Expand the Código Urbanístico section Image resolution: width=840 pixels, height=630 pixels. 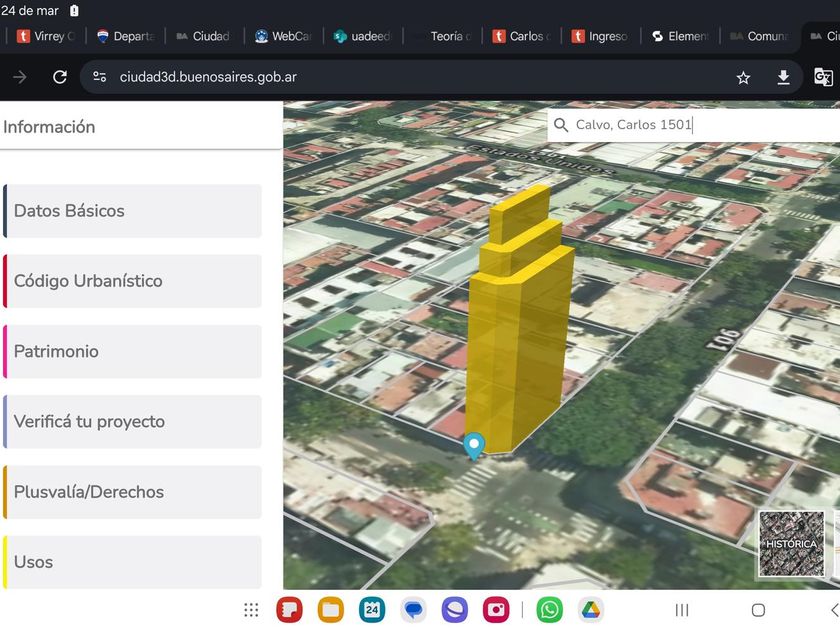(x=133, y=281)
